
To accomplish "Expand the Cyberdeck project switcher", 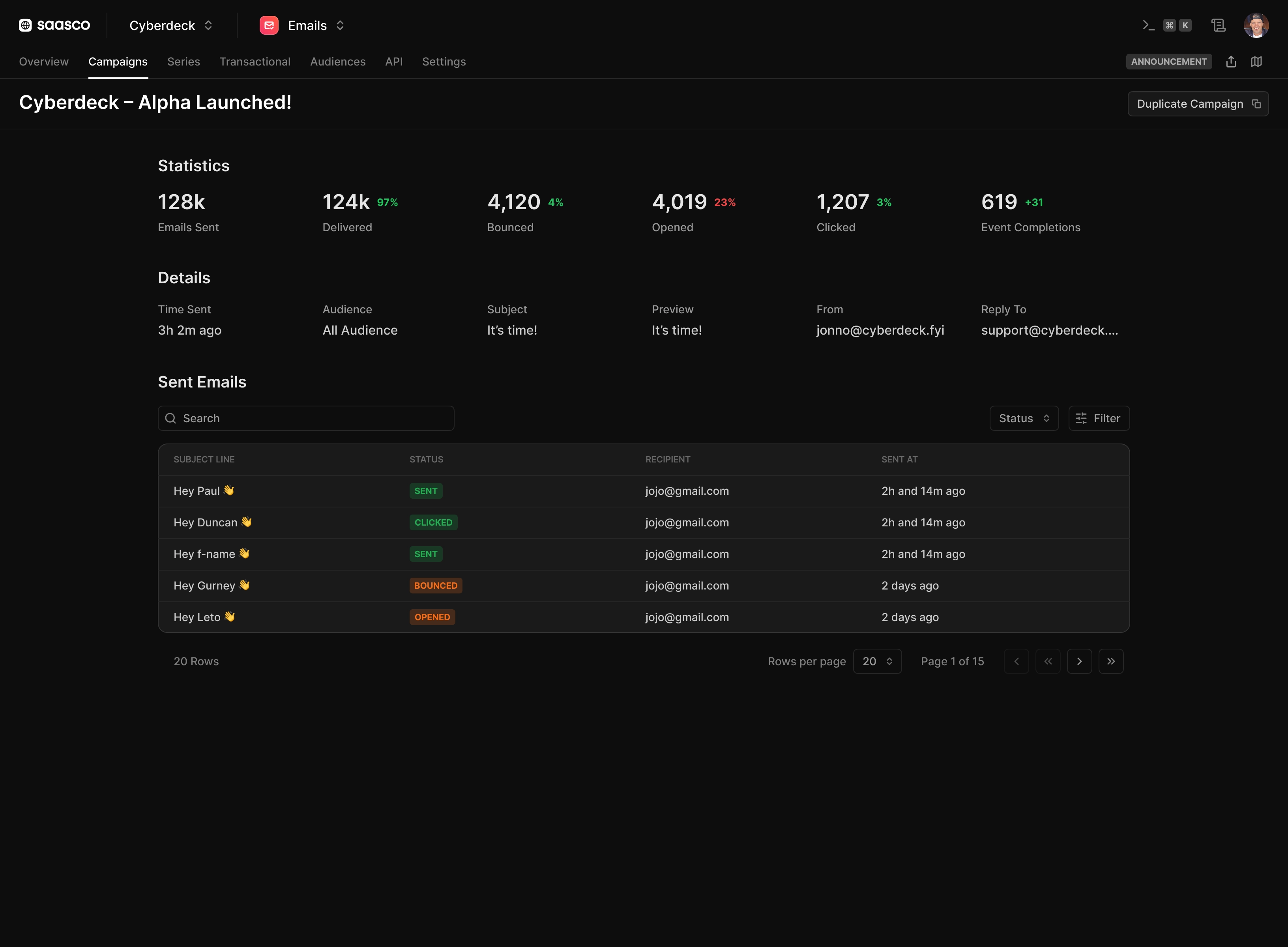I will pos(171,25).
